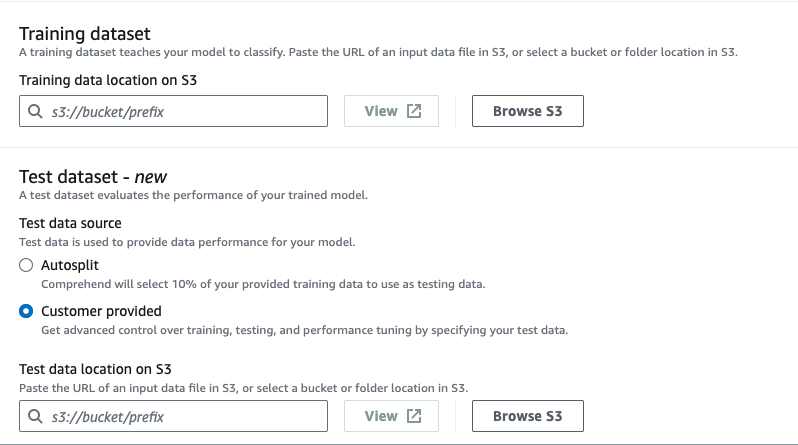Select the Customer provided radio button
The height and width of the screenshot is (445, 798).
pos(27,311)
